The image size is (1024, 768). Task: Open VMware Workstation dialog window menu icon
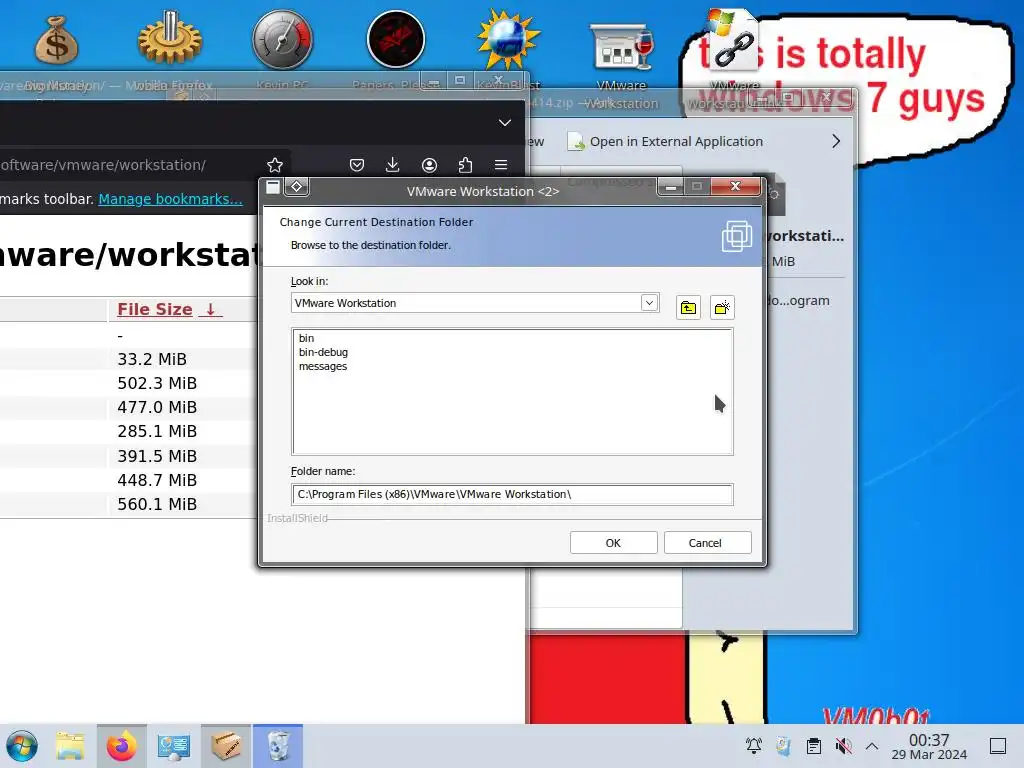(273, 187)
